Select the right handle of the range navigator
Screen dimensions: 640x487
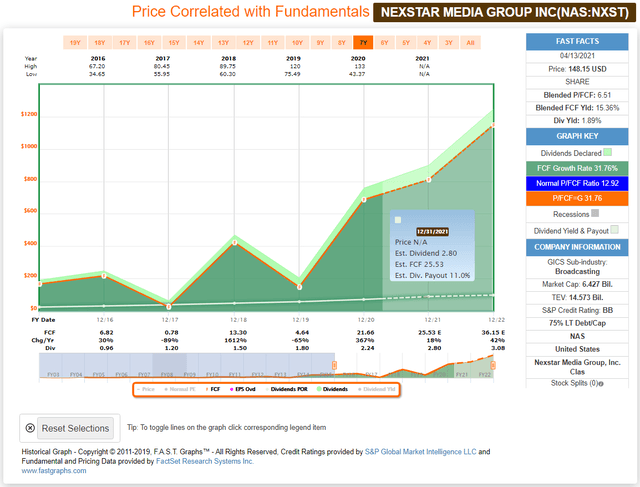493,365
